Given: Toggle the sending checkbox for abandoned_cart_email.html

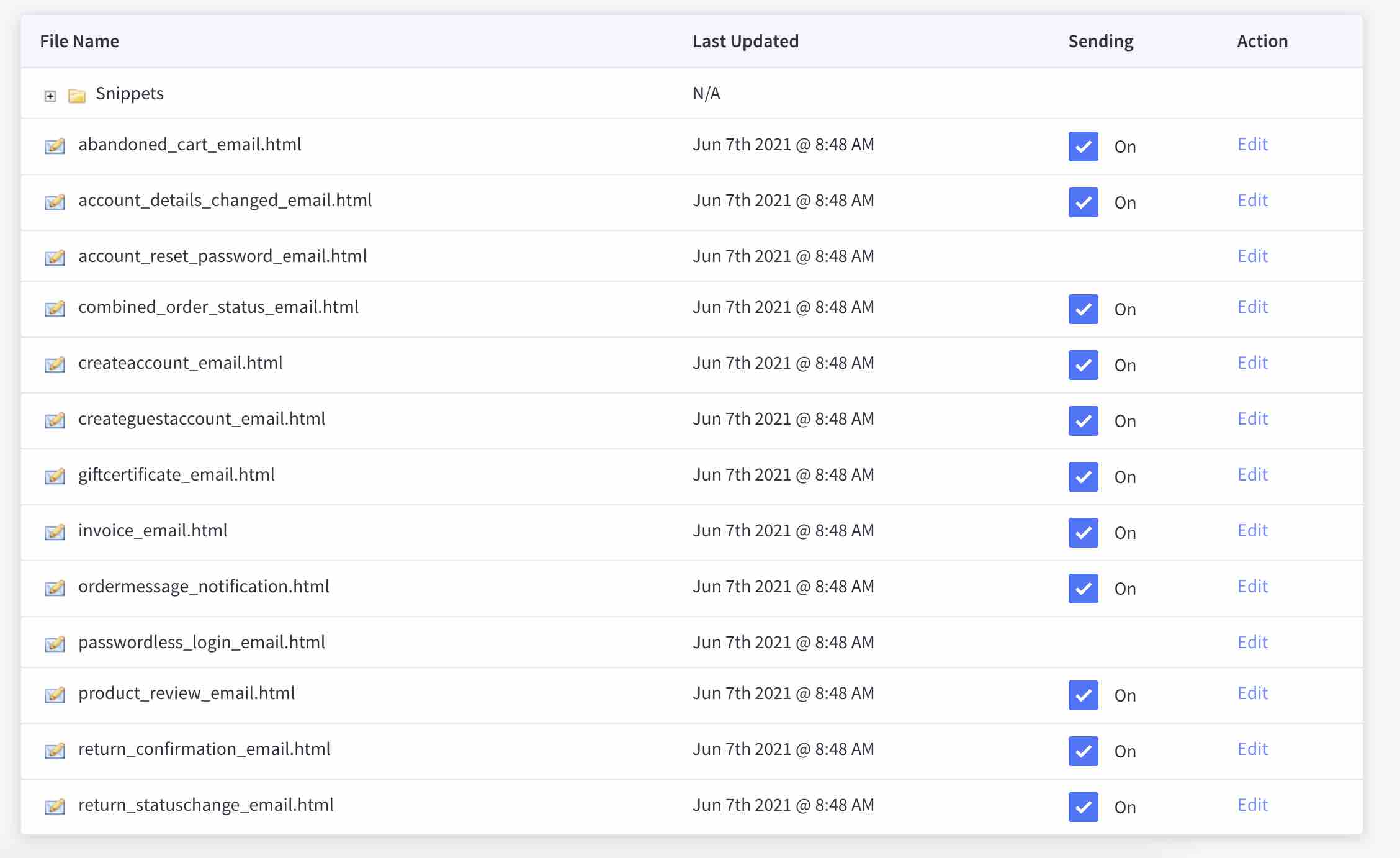Looking at the screenshot, I should tap(1083, 144).
